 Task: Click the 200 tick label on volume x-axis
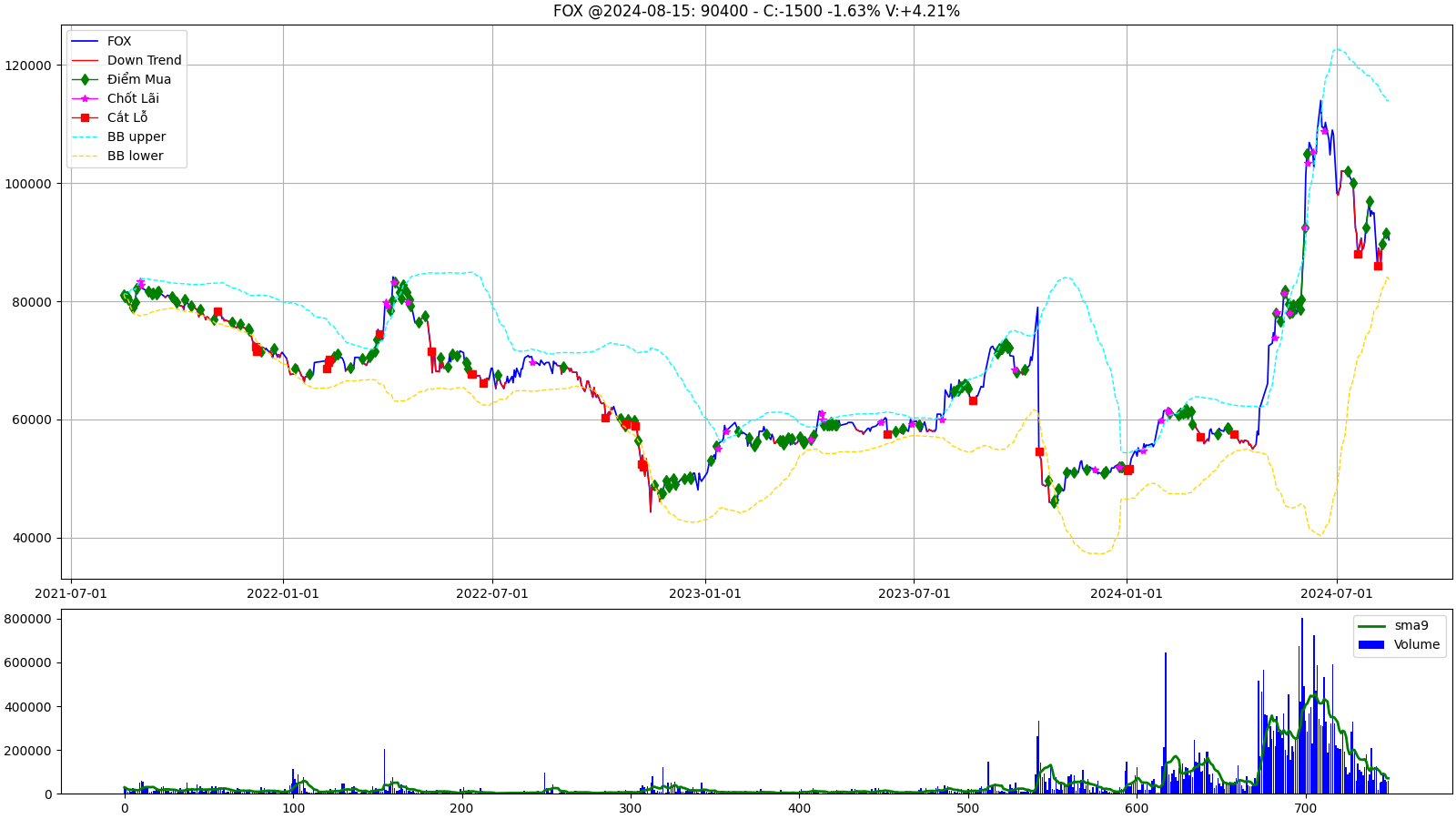coord(461,808)
